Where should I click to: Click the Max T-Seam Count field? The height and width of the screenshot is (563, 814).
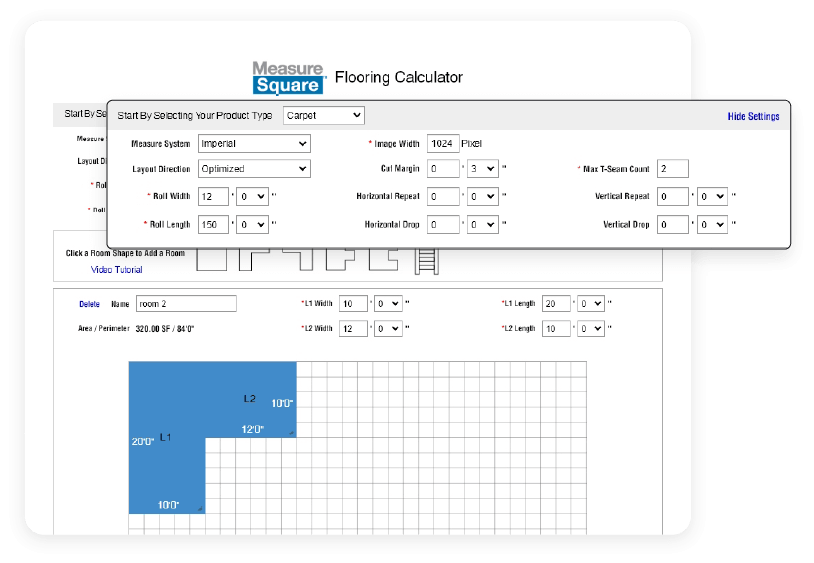(673, 169)
